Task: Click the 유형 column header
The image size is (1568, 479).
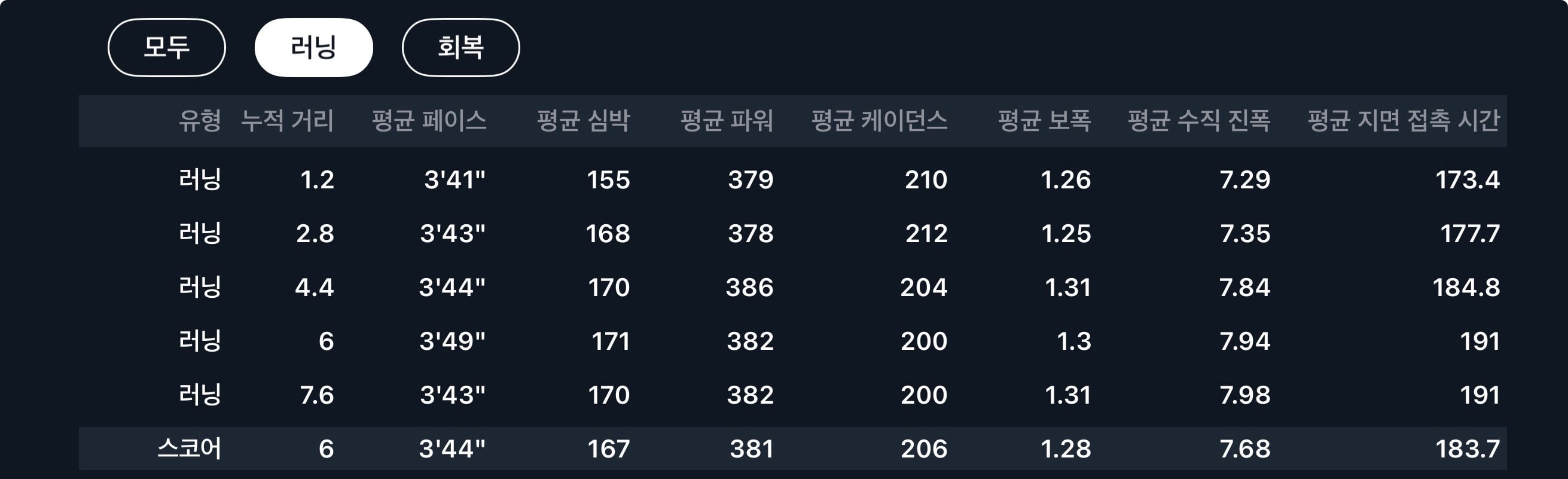Action: click(x=200, y=121)
